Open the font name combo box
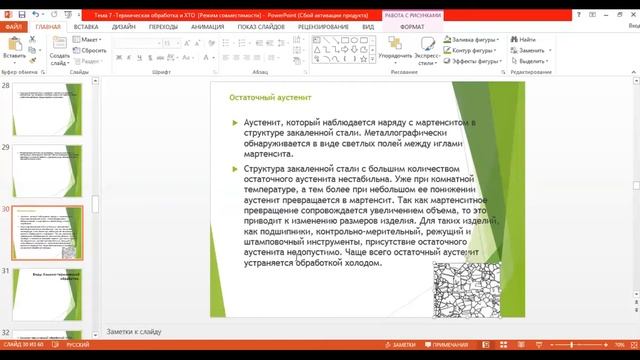This screenshot has height=360, width=640. 138,43
